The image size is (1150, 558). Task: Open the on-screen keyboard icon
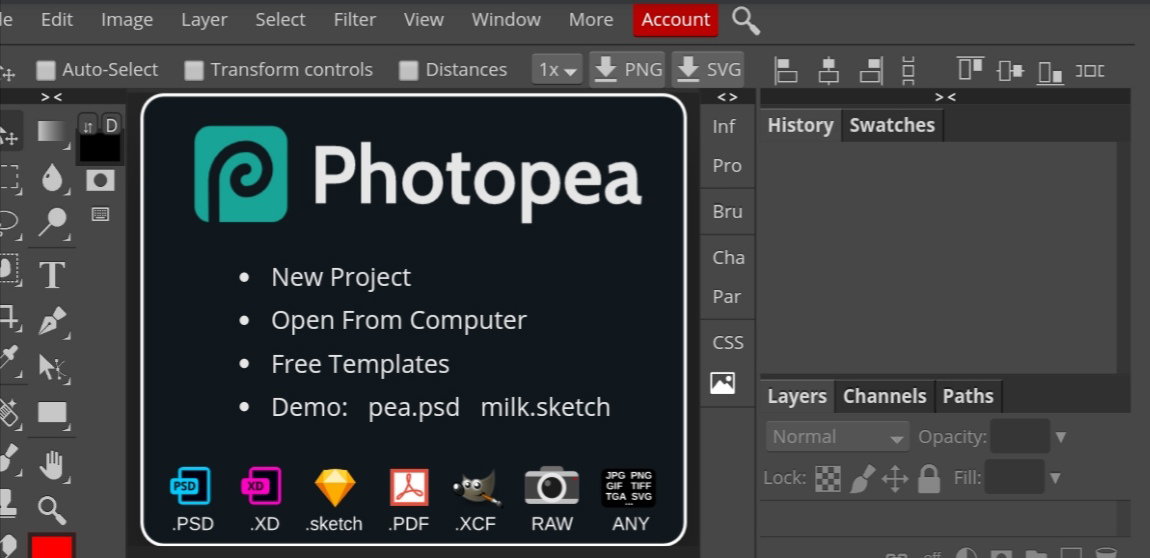[100, 213]
